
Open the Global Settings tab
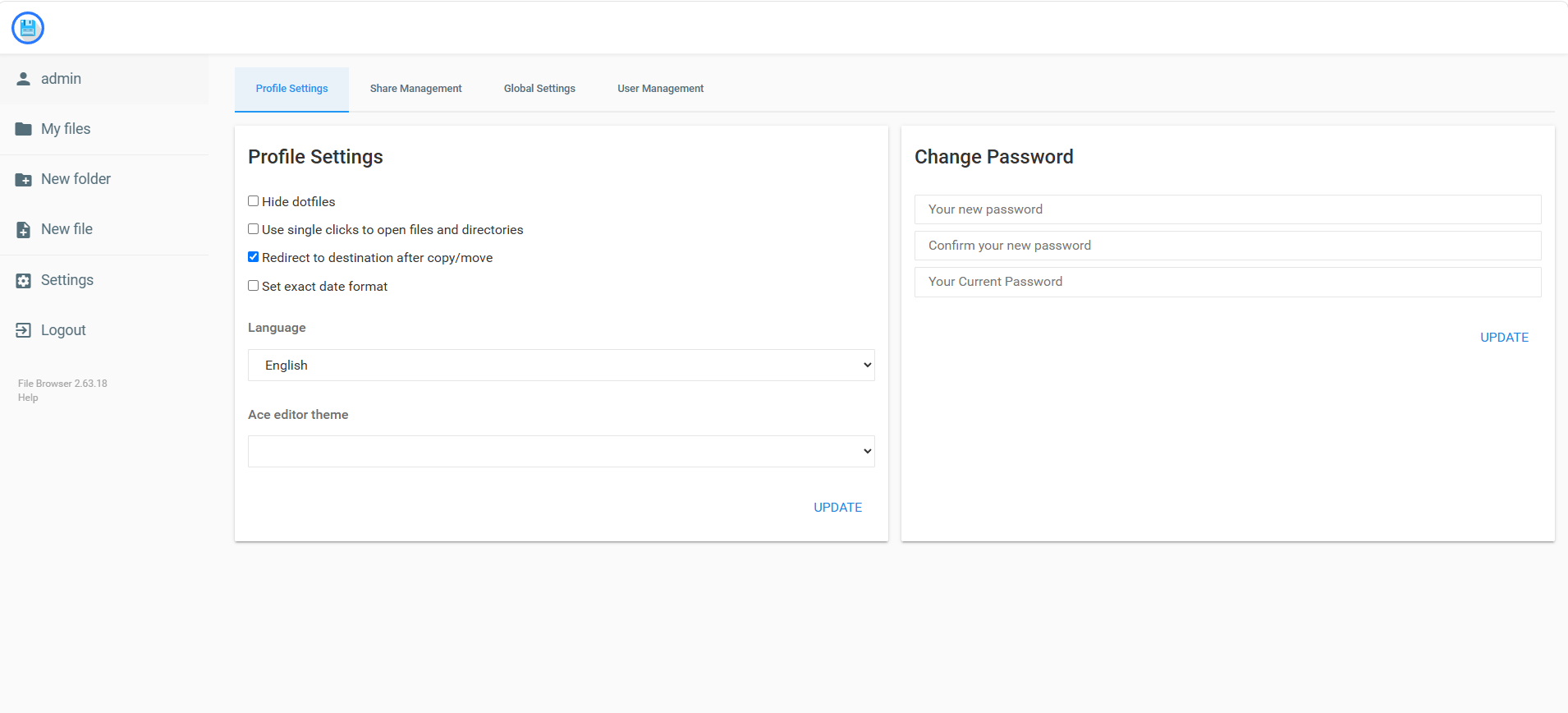[539, 89]
